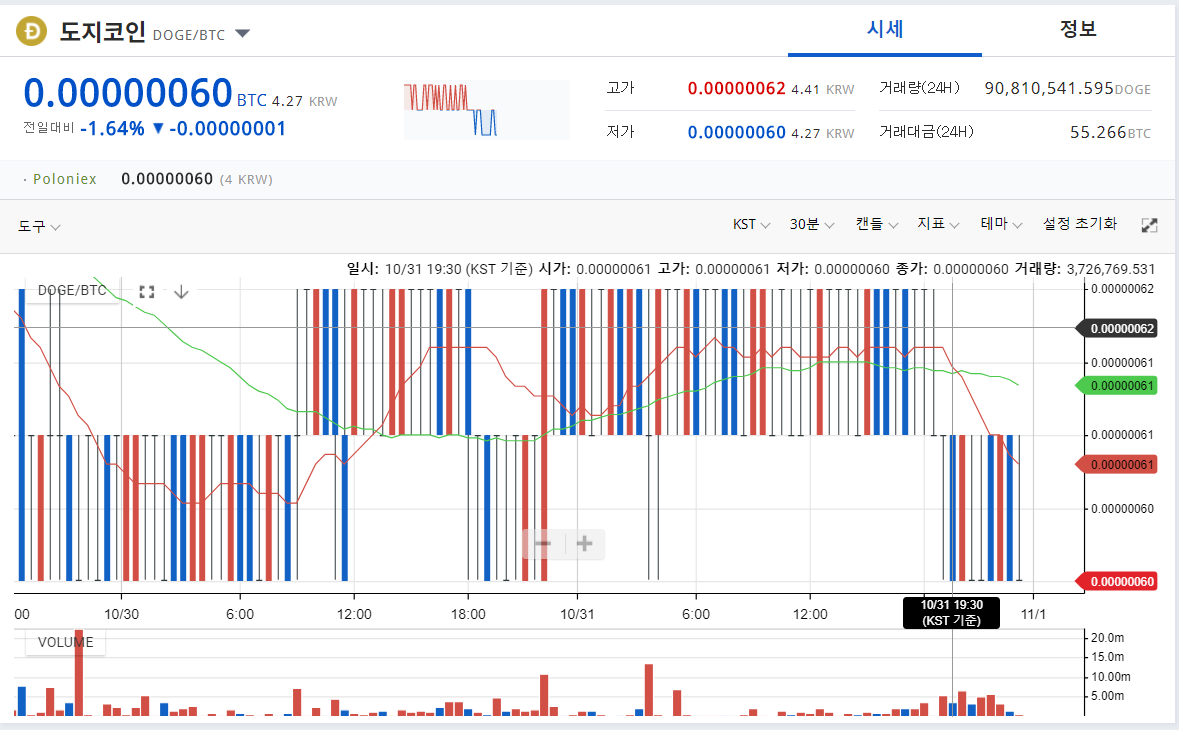The width and height of the screenshot is (1179, 730).
Task: Open the 캔들 chart type dropdown
Action: click(876, 224)
